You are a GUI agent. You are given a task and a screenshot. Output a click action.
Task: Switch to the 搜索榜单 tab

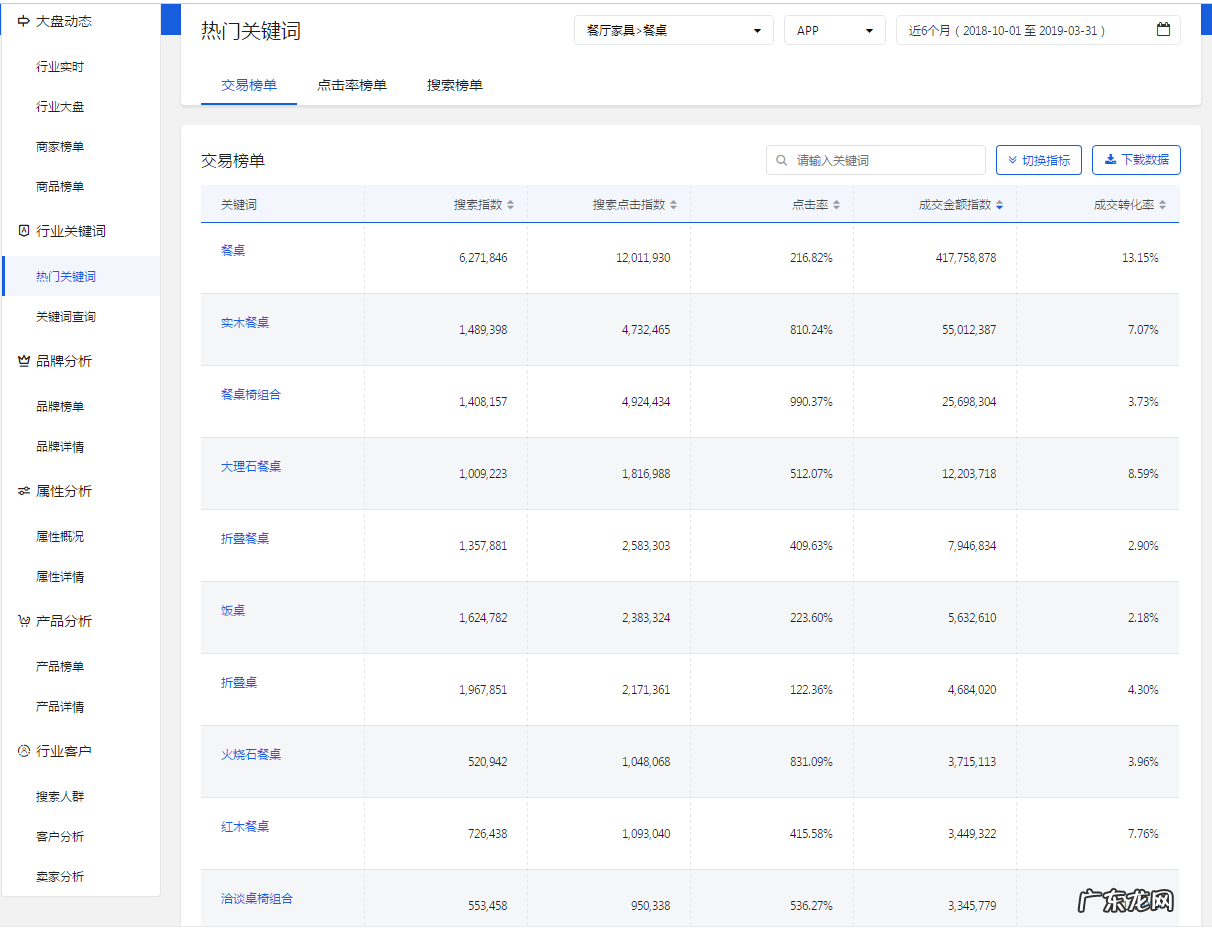pos(454,85)
